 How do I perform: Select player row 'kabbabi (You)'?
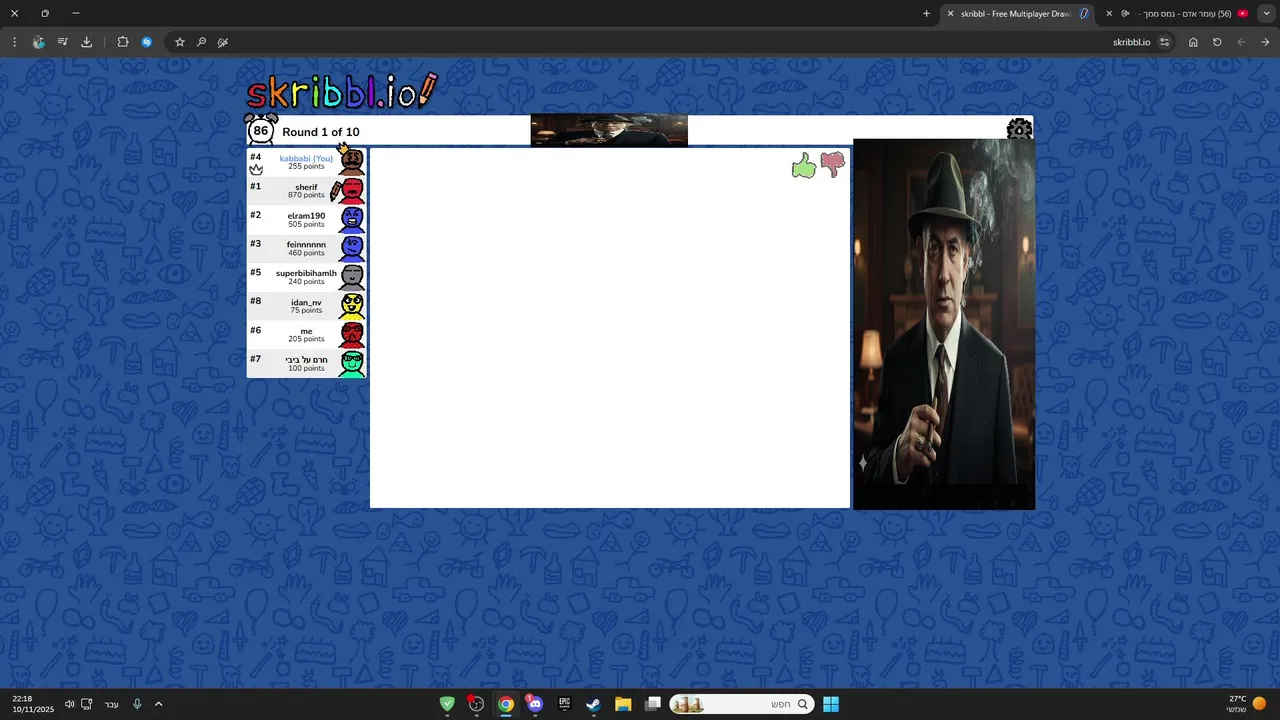(306, 161)
